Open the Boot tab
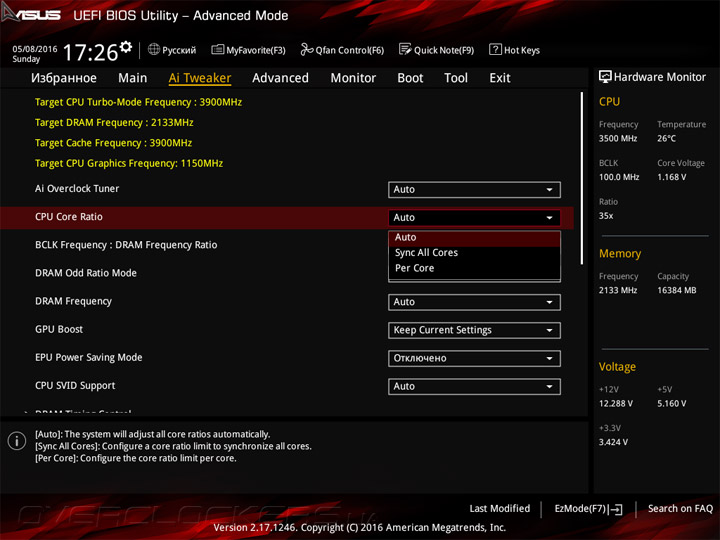Screen dimensions: 720x540 point(410,78)
